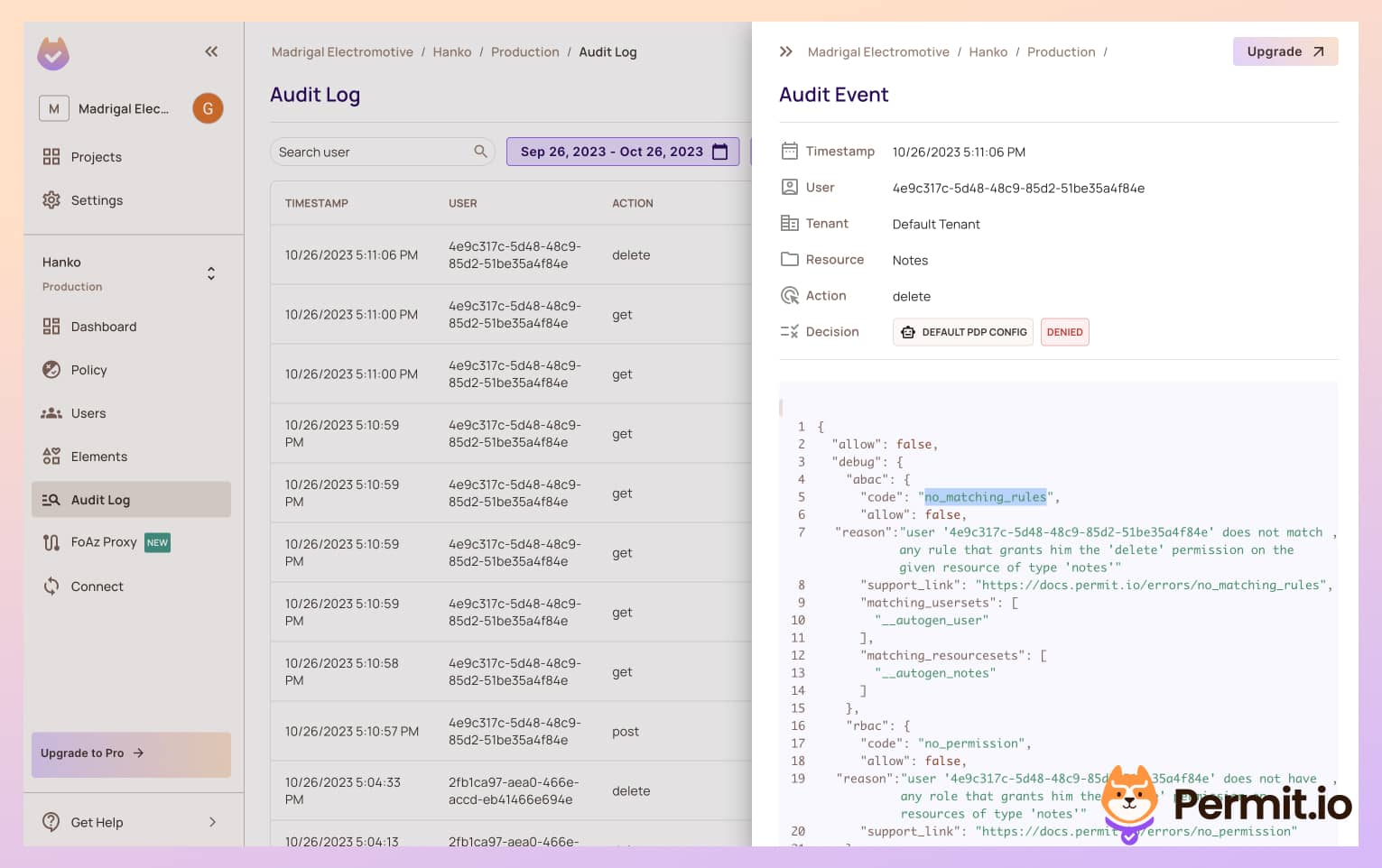Open Get Help at the bottom
This screenshot has width=1382, height=868.
(97, 822)
